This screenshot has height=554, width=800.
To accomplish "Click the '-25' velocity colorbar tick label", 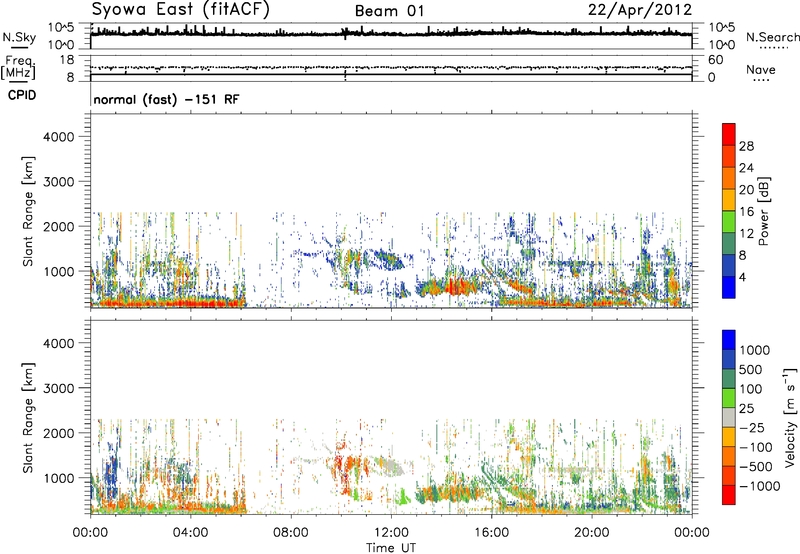I will click(x=752, y=428).
